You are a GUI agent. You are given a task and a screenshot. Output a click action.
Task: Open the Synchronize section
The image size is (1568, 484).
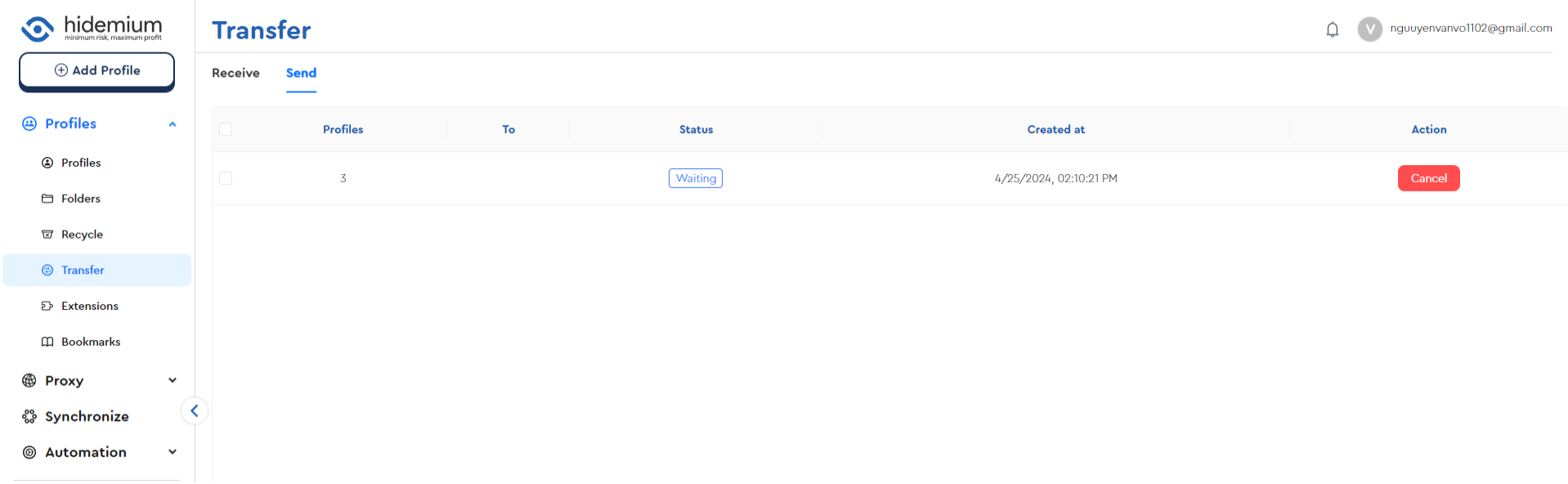tap(87, 416)
